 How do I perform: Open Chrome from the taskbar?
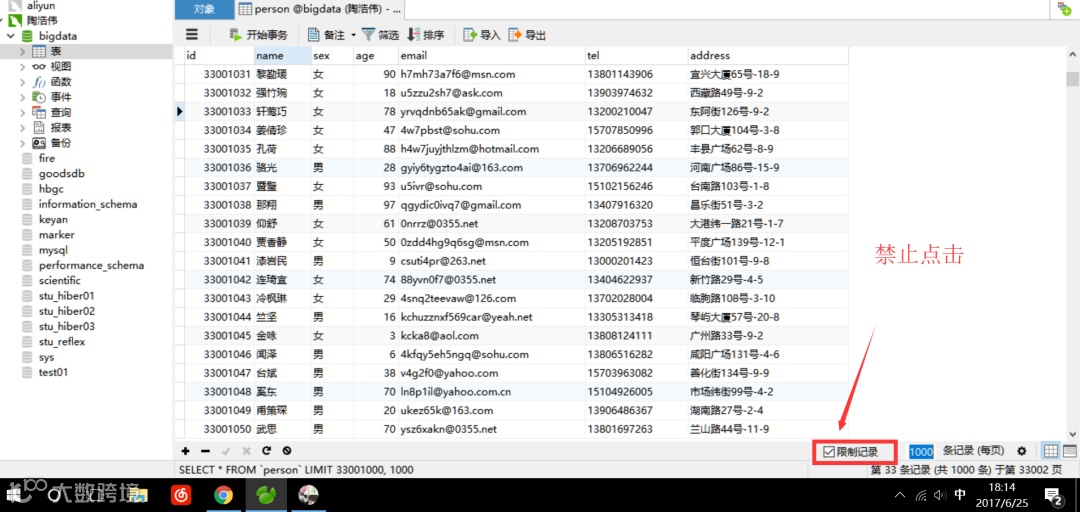222,495
